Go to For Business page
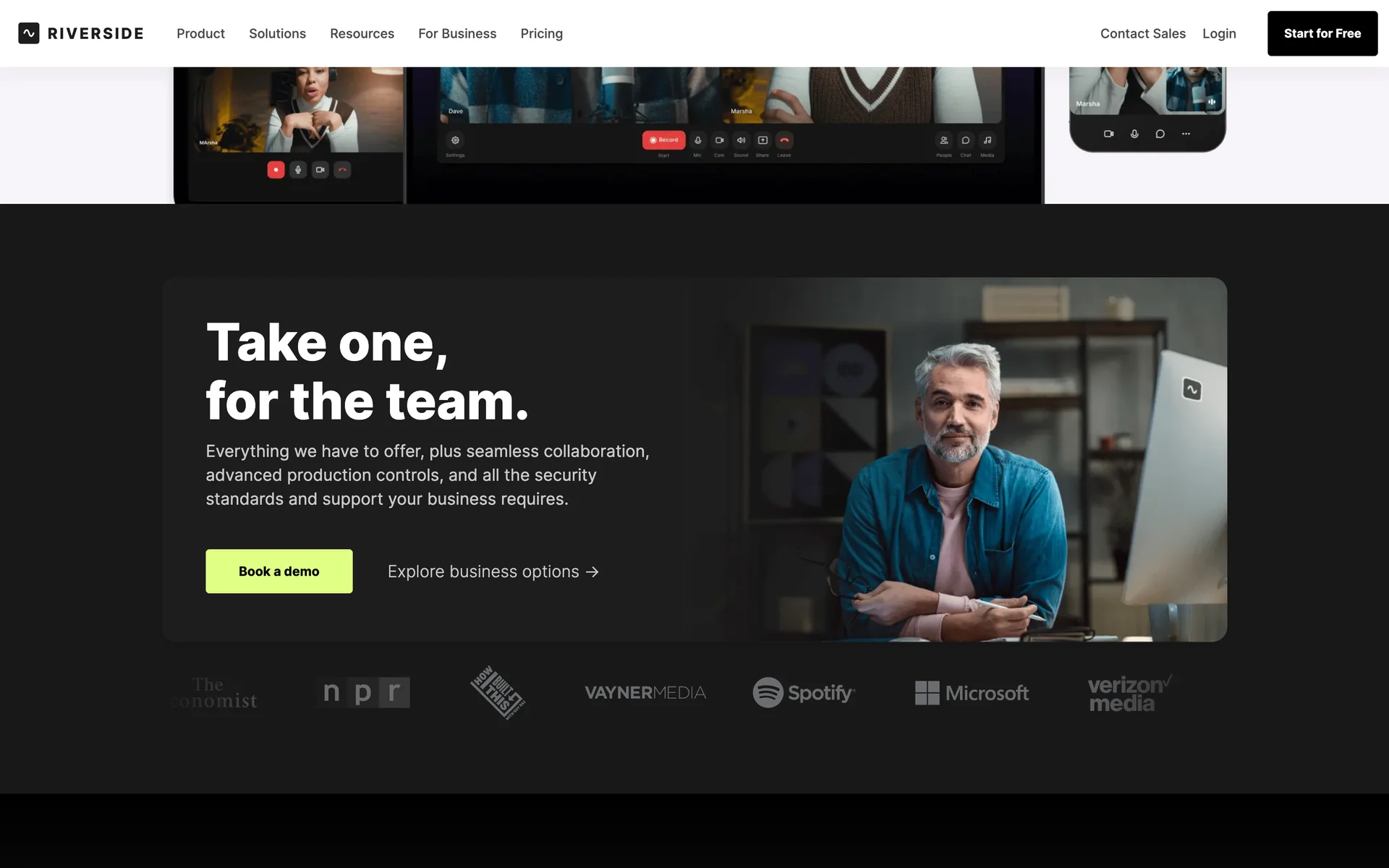1389x868 pixels. pyautogui.click(x=457, y=33)
